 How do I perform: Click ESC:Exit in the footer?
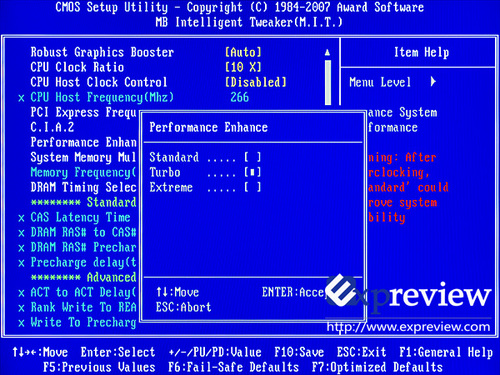(361, 352)
